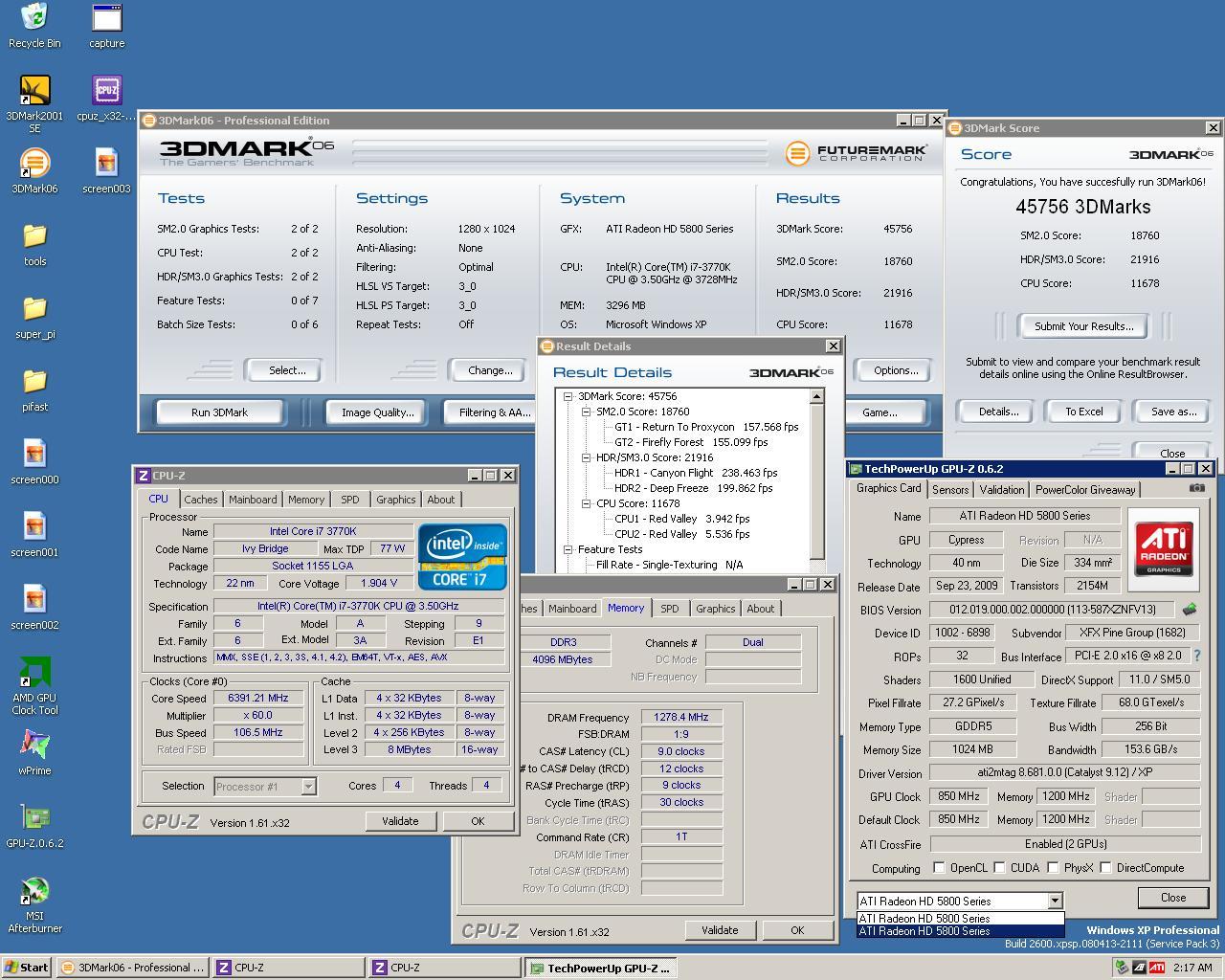This screenshot has width=1225, height=980.
Task: Collapse the 3DMark Score tree node
Action: tap(568, 396)
